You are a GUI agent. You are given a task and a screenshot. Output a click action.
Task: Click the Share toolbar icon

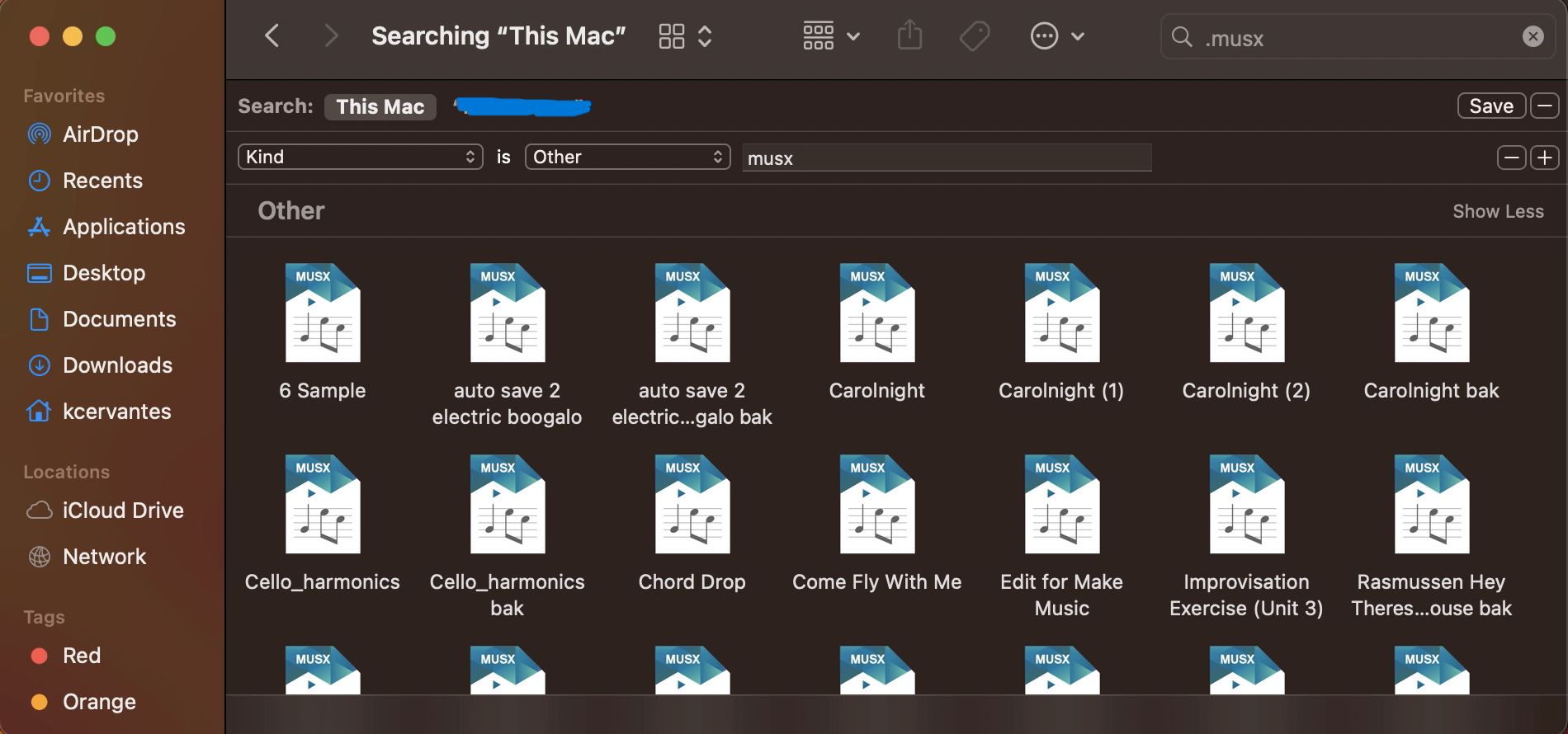click(x=909, y=36)
